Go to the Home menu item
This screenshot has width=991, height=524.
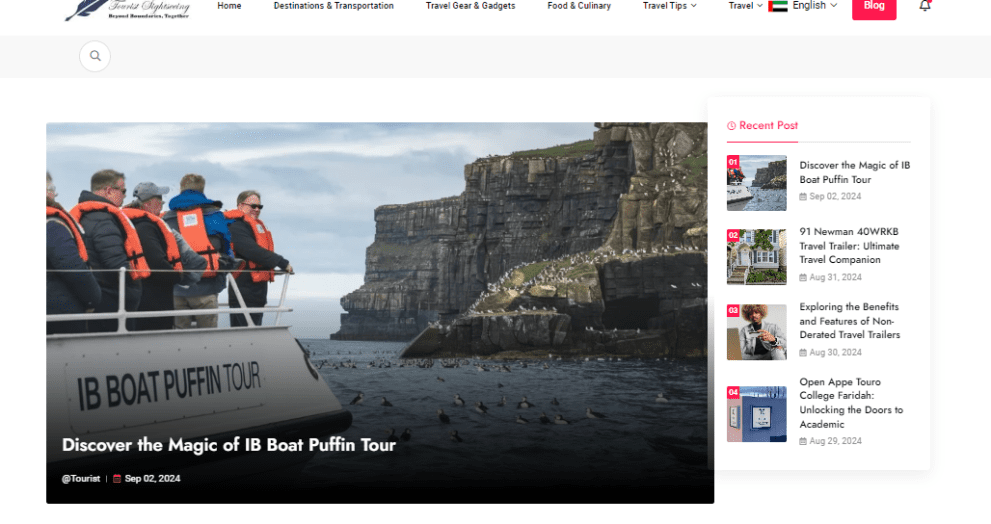pos(229,6)
